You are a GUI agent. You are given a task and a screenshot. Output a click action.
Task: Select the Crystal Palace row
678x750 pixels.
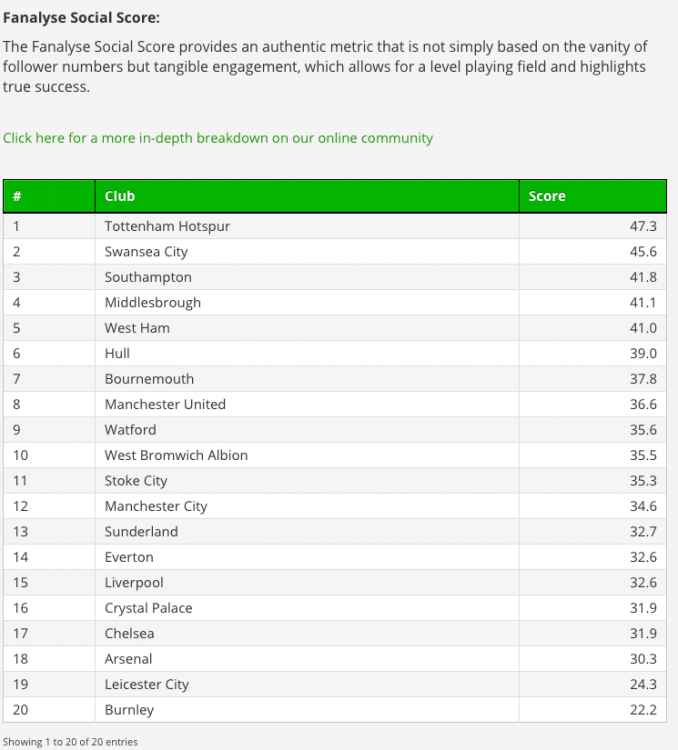(x=334, y=608)
